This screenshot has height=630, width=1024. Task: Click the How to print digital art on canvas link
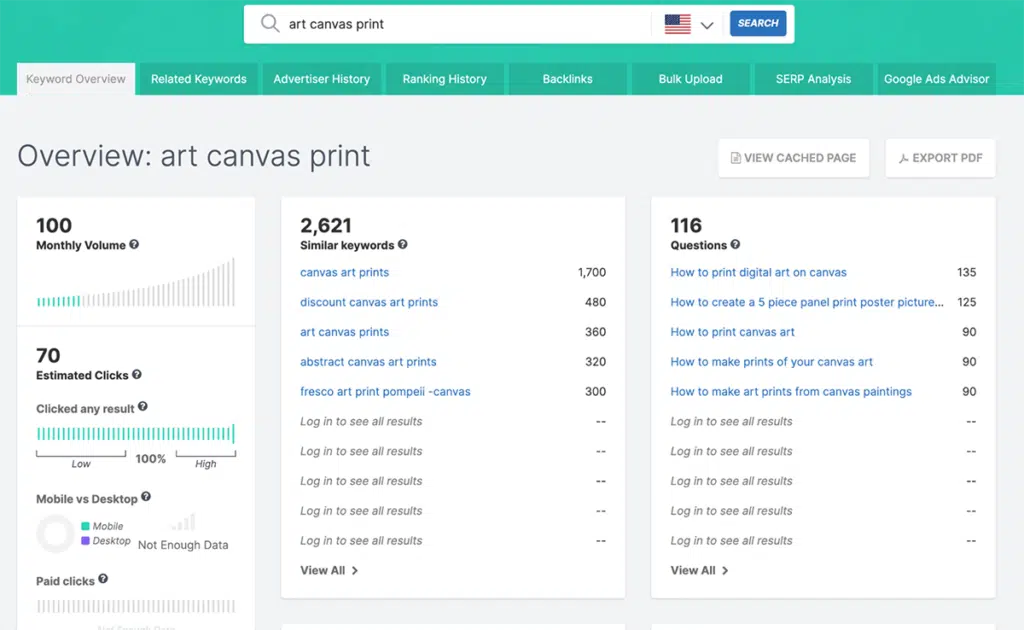758,272
